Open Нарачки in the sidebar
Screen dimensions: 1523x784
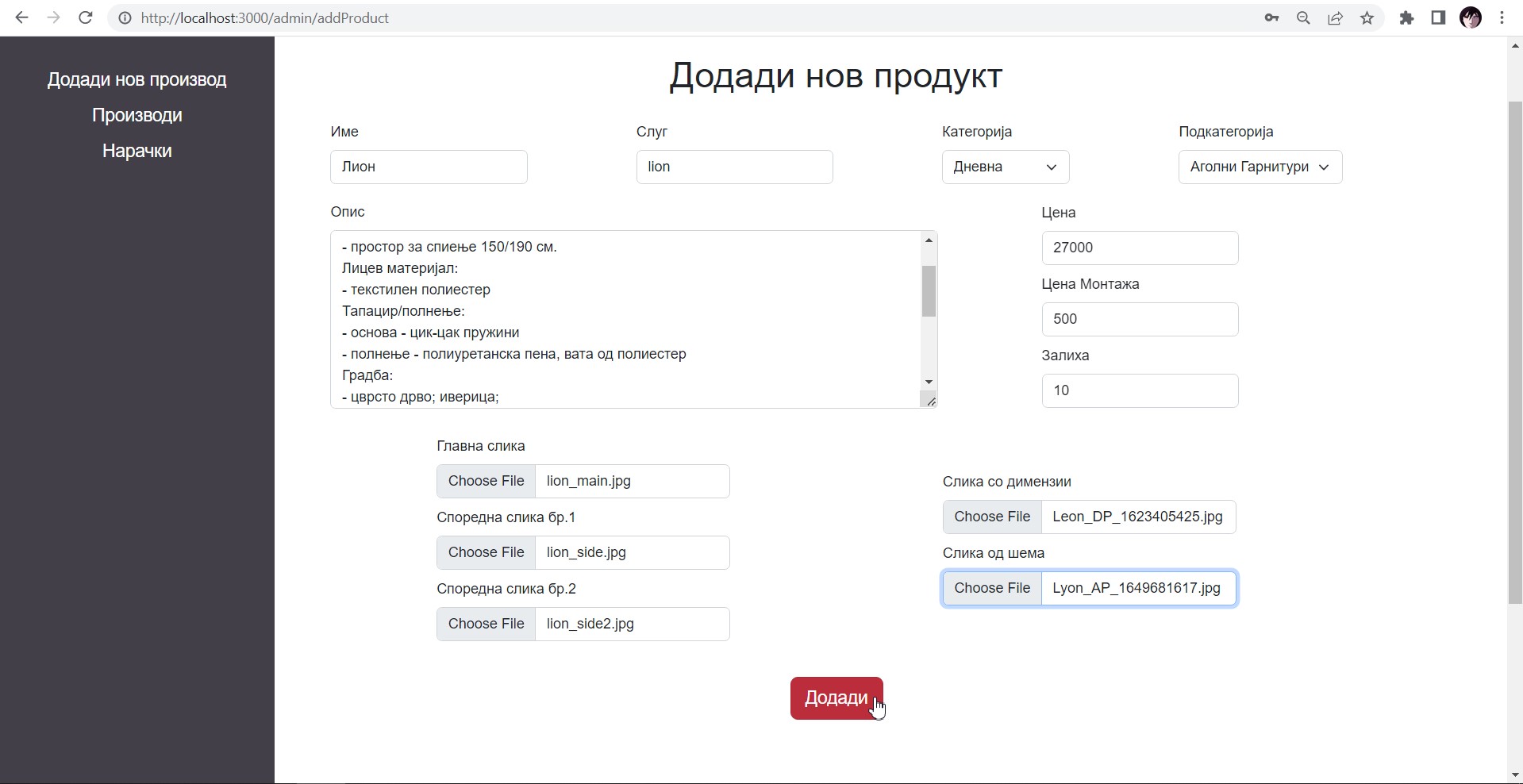137,151
